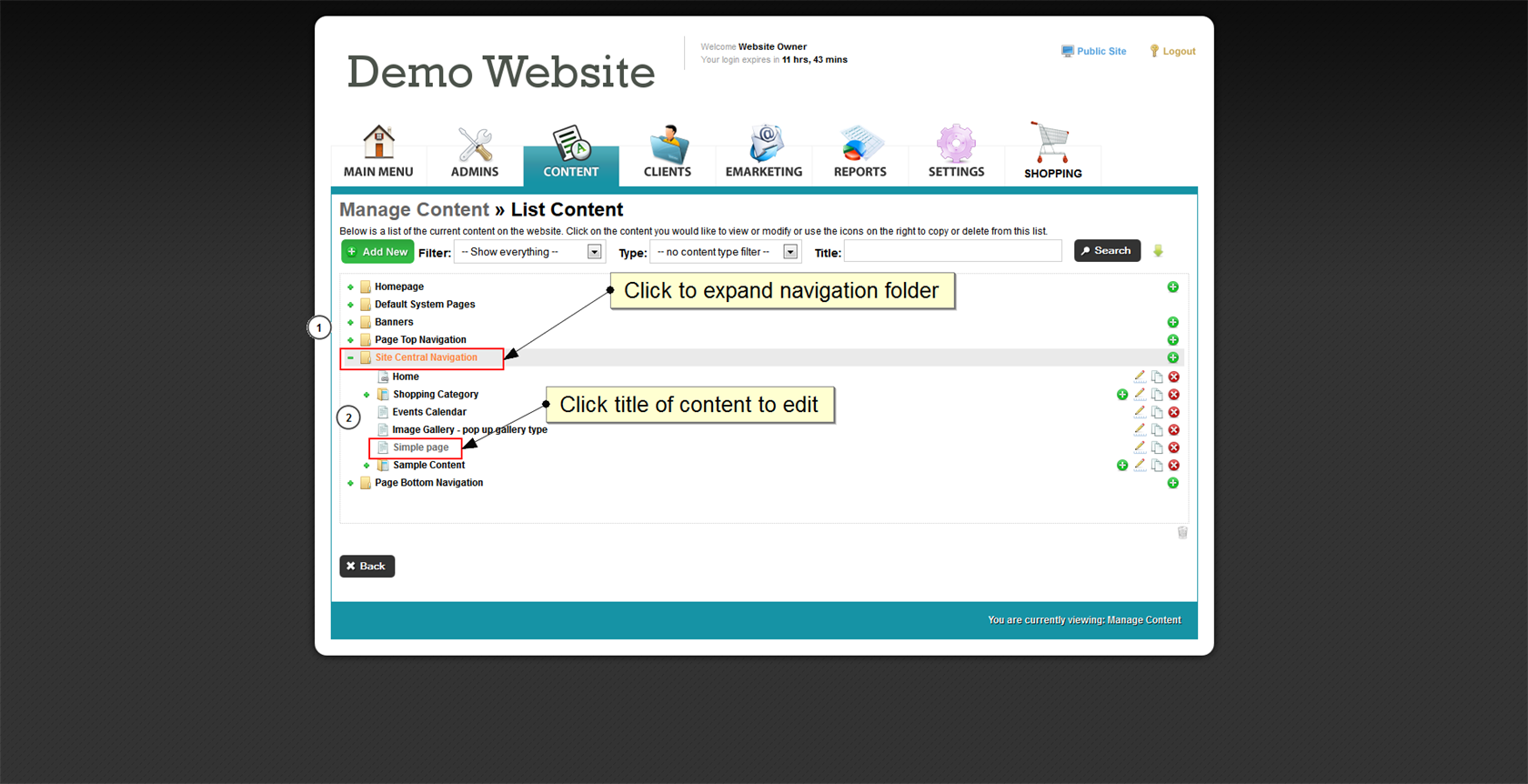The image size is (1528, 784).
Task: Click green download arrow next to Search
Action: pyautogui.click(x=1158, y=251)
